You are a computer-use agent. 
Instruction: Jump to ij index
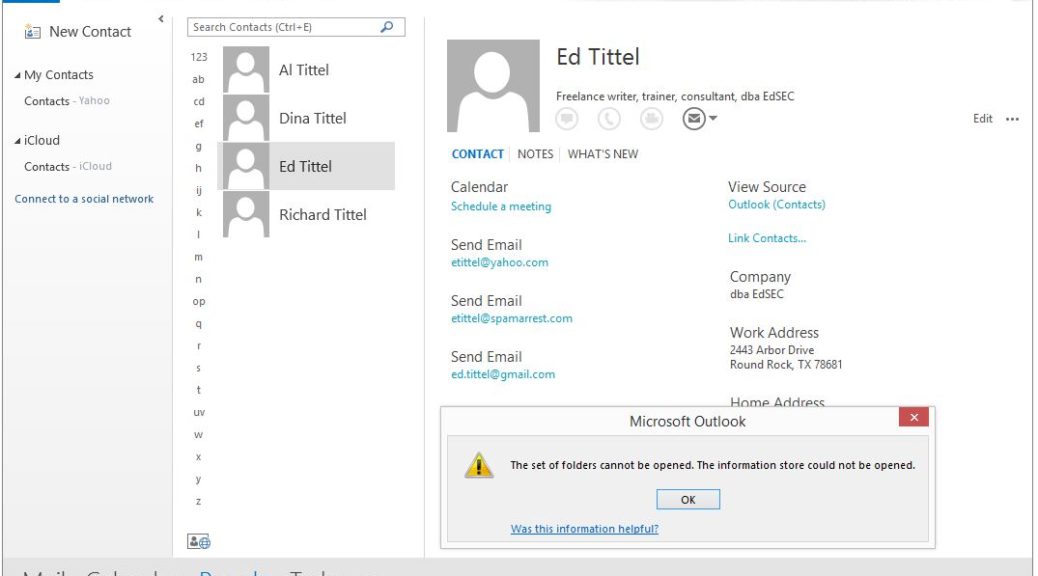(199, 191)
